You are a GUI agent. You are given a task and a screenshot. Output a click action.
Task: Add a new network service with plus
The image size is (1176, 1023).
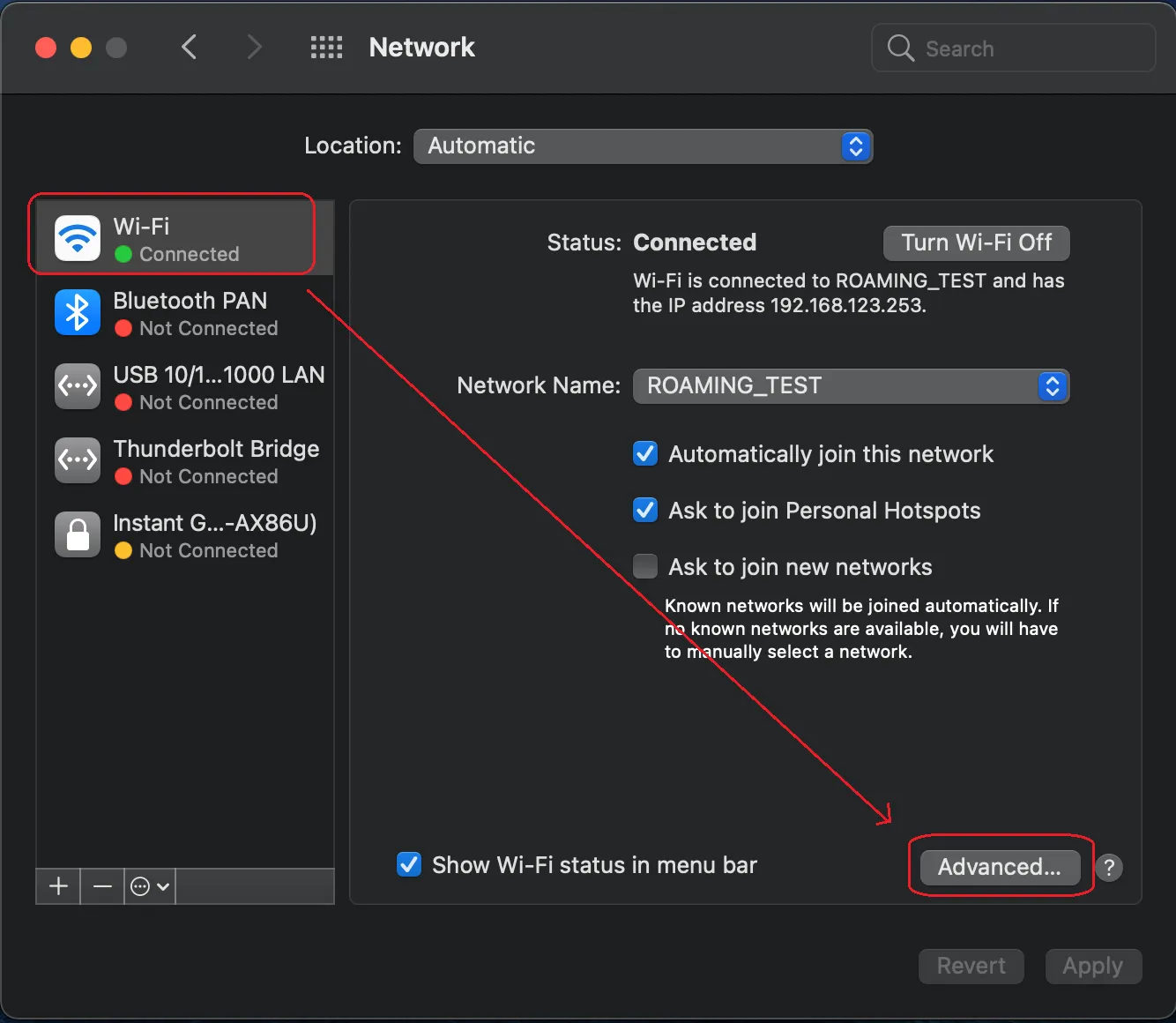pyautogui.click(x=56, y=886)
